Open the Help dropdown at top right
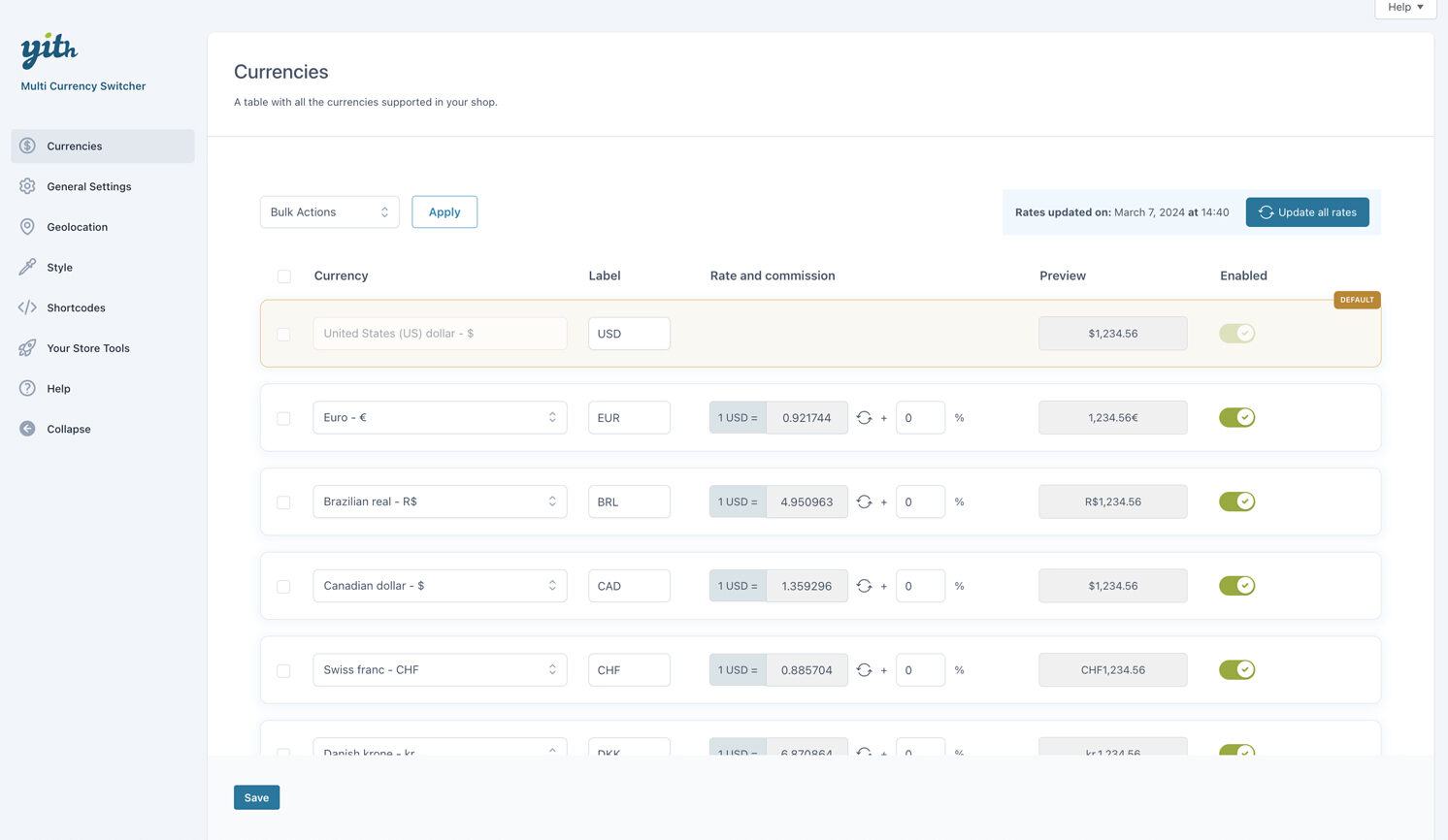Image resolution: width=1448 pixels, height=840 pixels. click(1404, 8)
